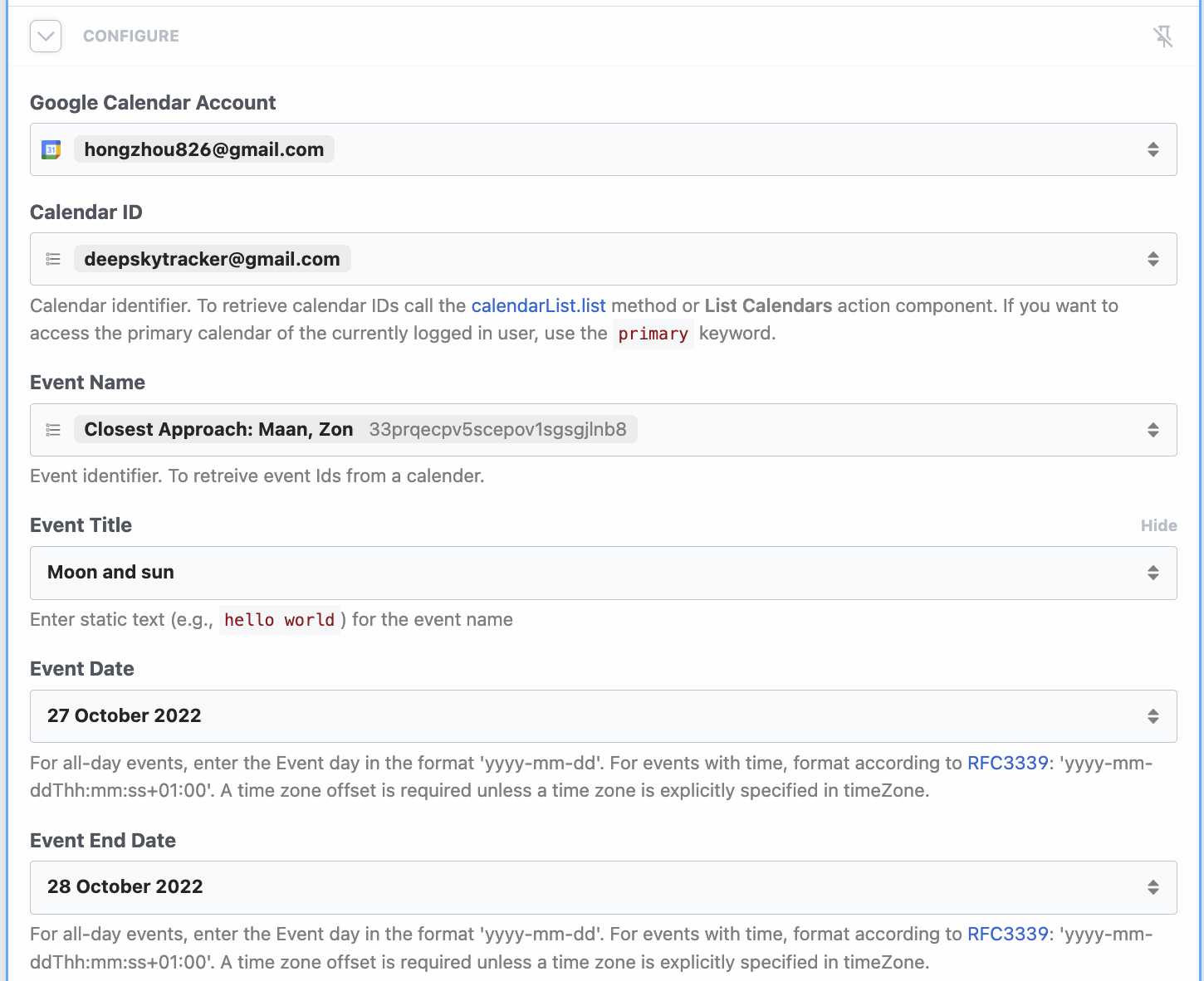This screenshot has width=1204, height=981.
Task: Open the Event End Date selector arrows
Action: point(1153,887)
